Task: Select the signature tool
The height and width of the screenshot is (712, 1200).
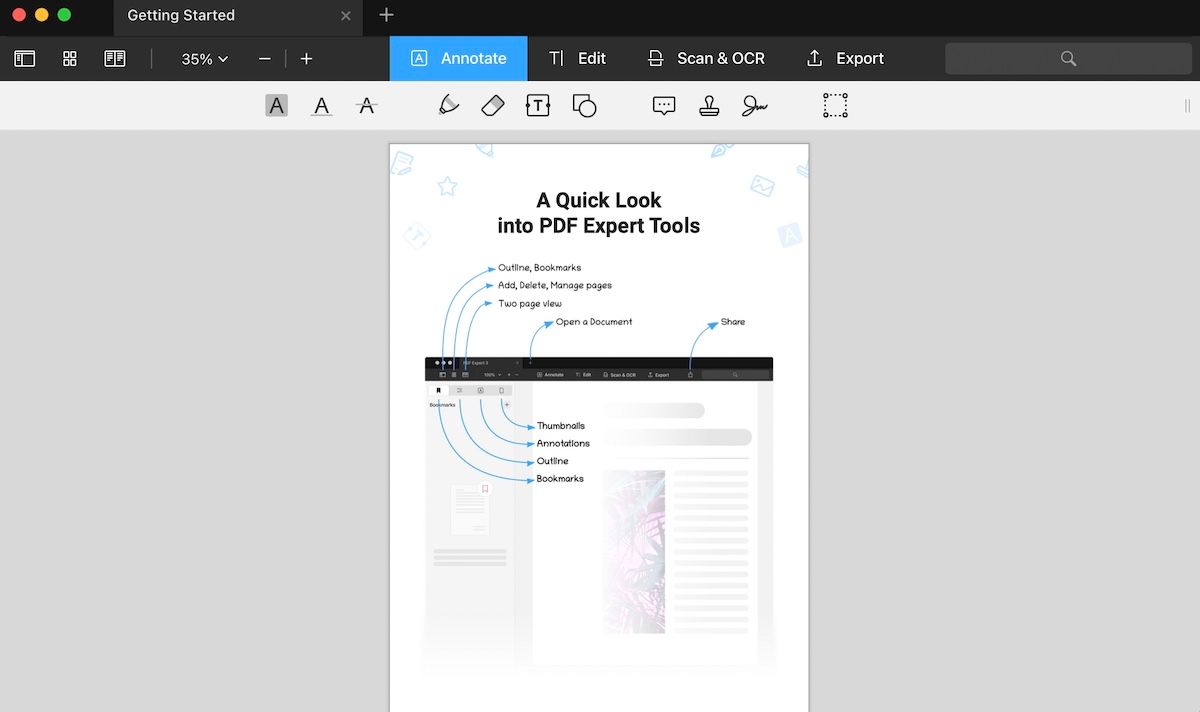Action: click(x=755, y=105)
